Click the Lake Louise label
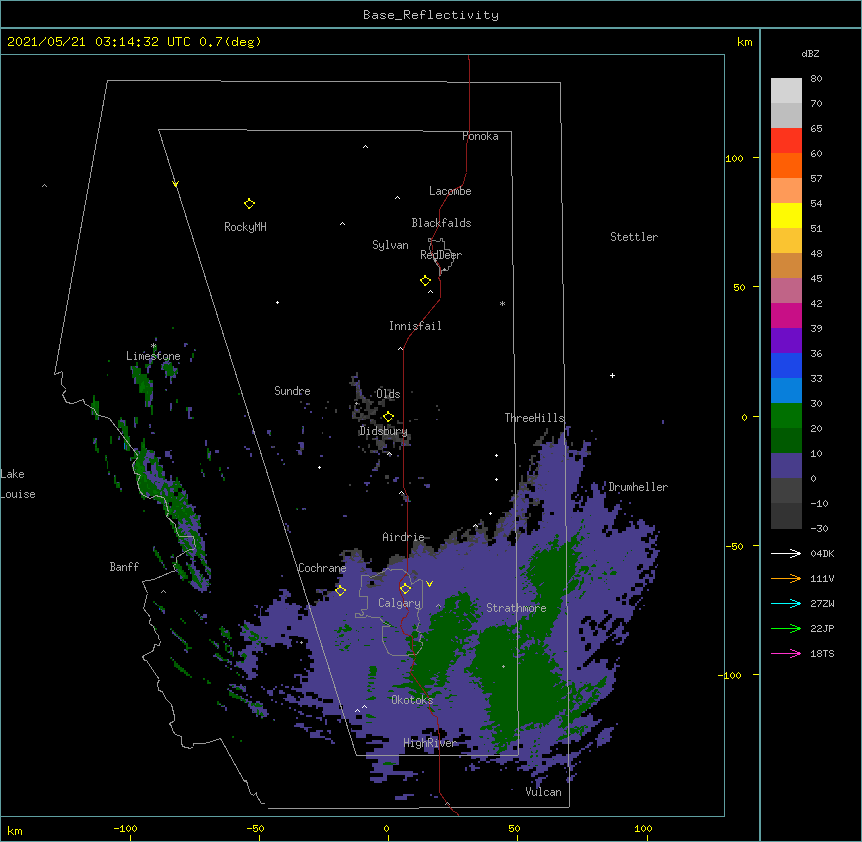The height and width of the screenshot is (842, 862). click(x=18, y=484)
